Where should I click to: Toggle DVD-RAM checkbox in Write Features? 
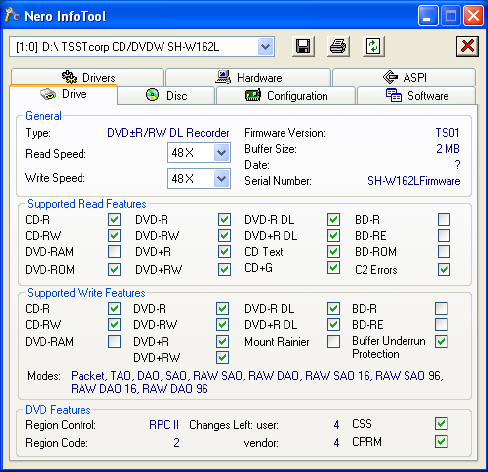(114, 342)
